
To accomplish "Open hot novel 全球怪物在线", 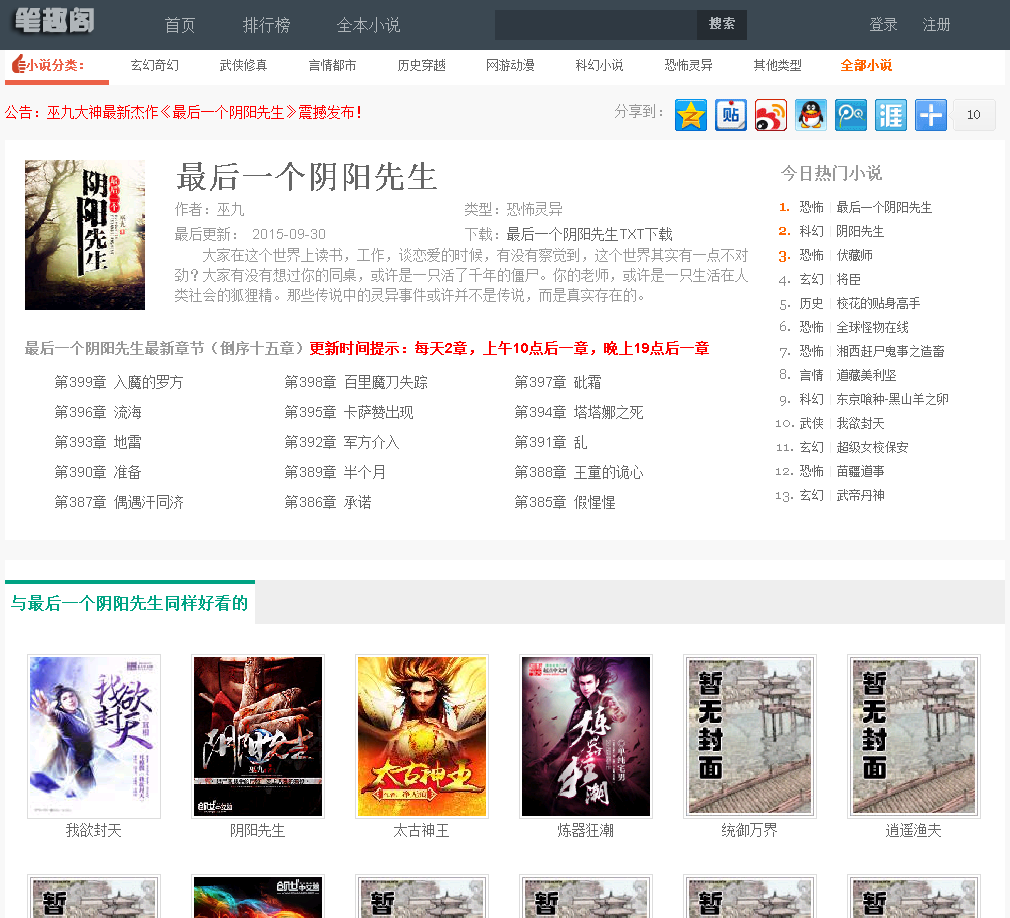I will (x=872, y=327).
